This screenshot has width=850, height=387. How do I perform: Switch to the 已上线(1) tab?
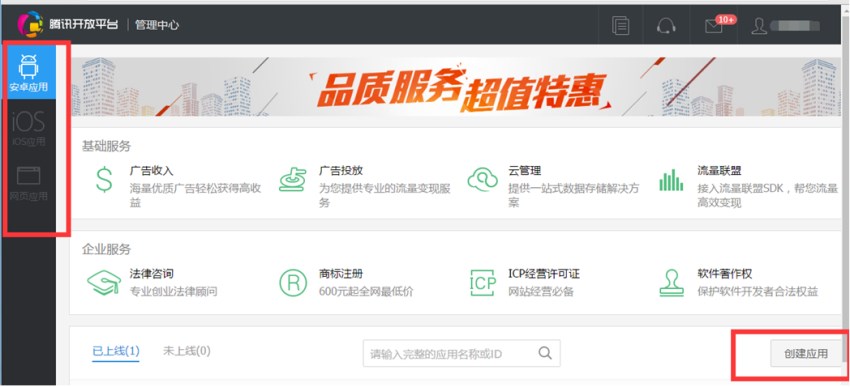click(x=116, y=351)
